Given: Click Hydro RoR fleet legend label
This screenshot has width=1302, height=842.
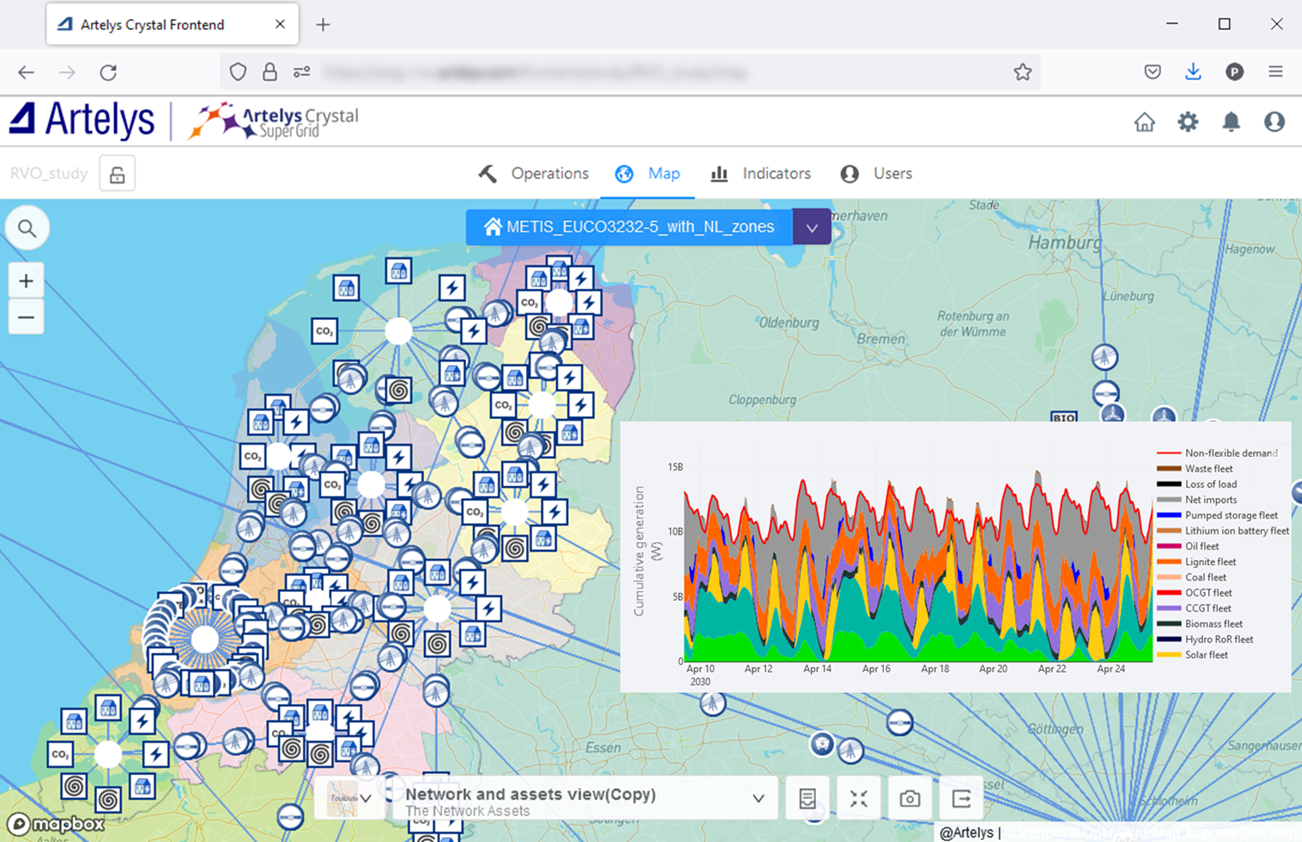Looking at the screenshot, I should [x=1219, y=639].
